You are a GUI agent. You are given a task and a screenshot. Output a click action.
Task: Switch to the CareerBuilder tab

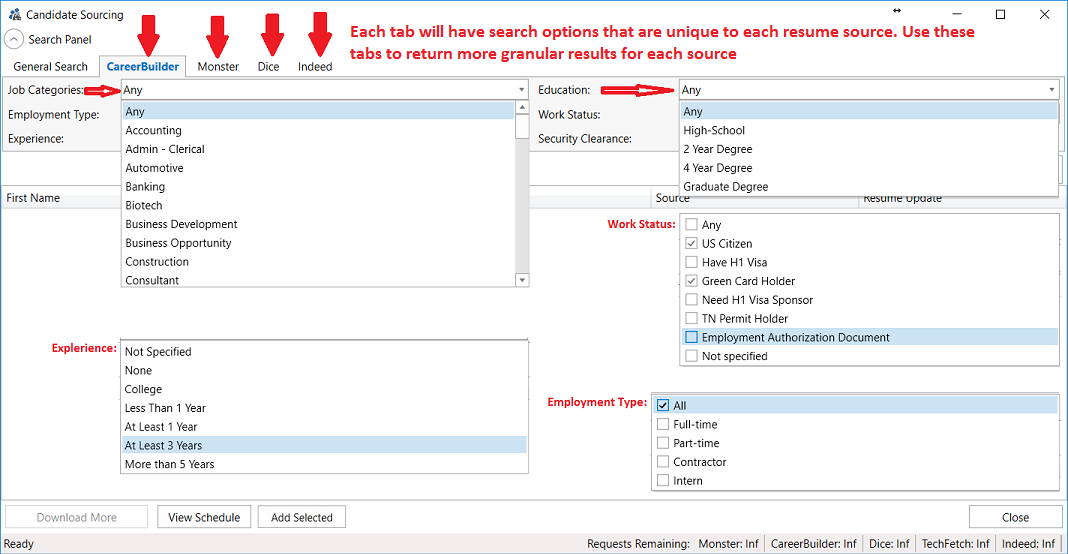pyautogui.click(x=142, y=67)
